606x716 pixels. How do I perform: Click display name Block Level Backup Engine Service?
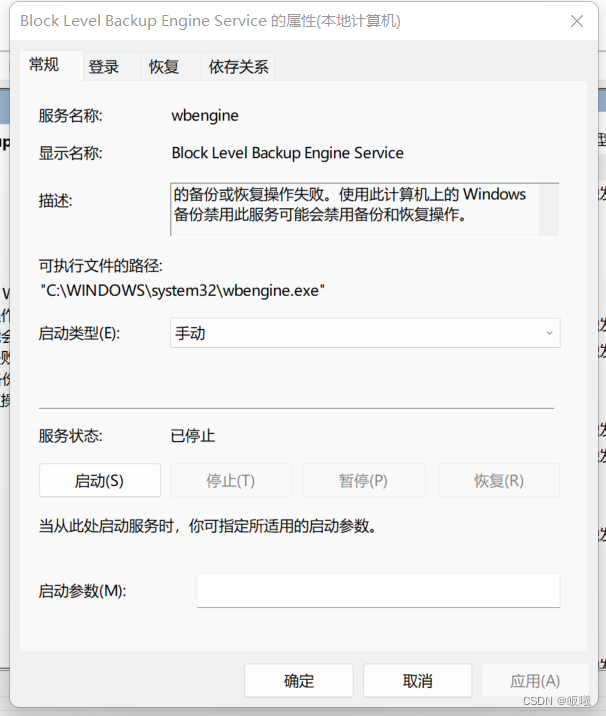tap(288, 153)
